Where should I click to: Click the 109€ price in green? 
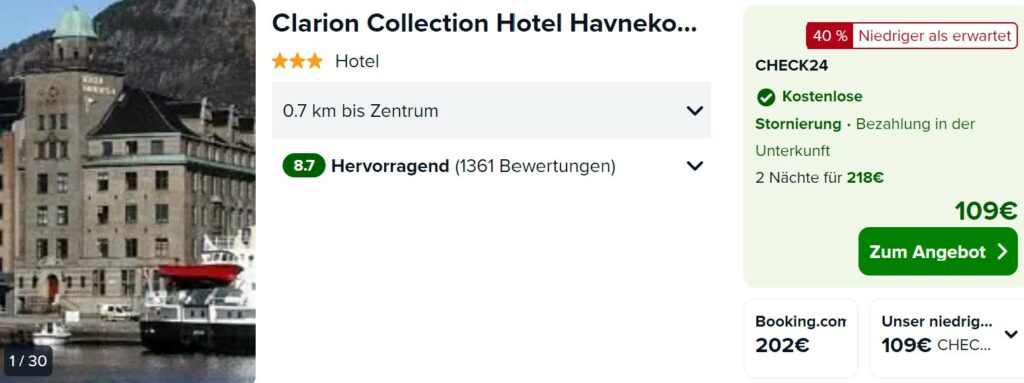click(986, 211)
